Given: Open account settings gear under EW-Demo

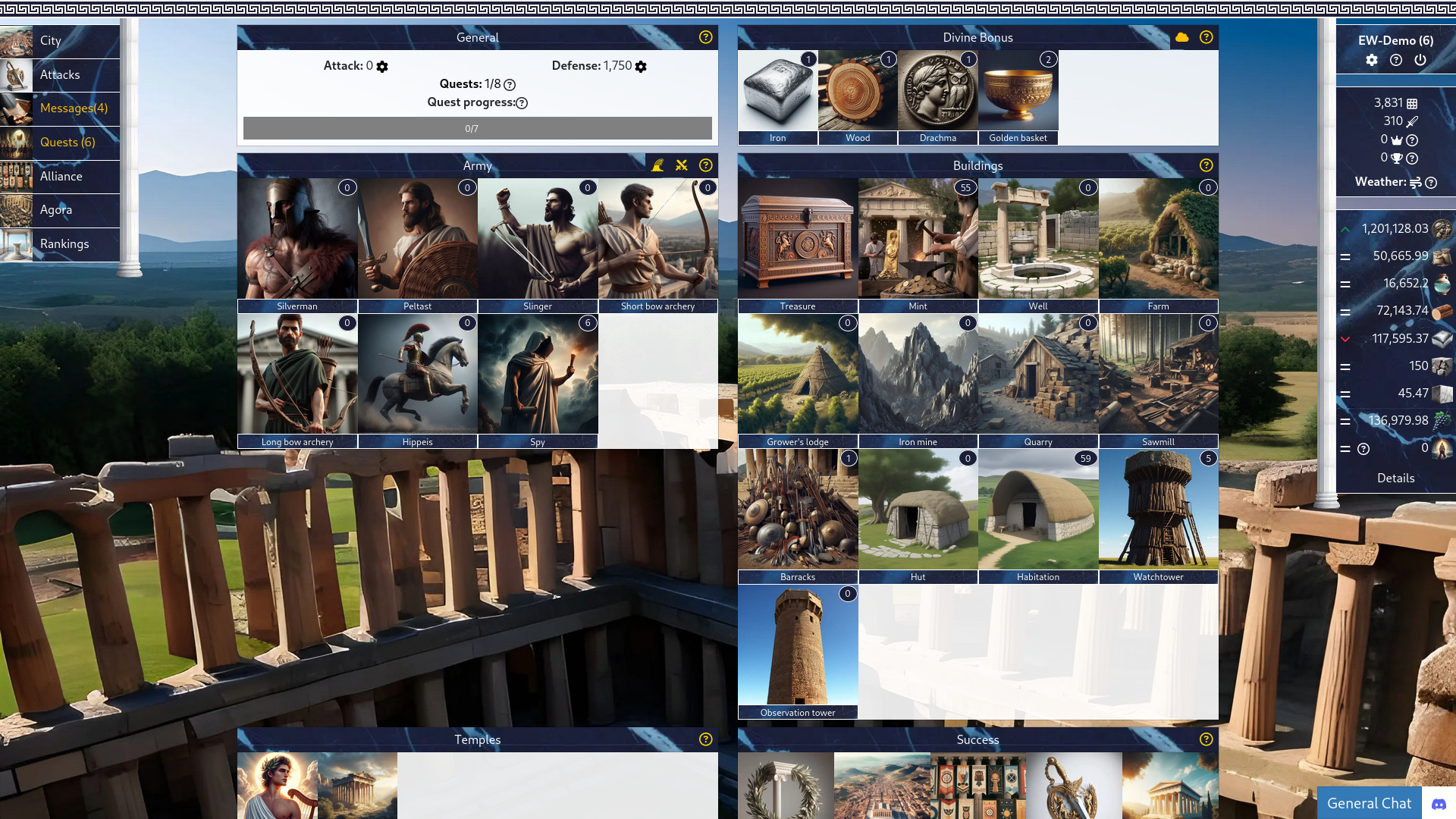Looking at the screenshot, I should point(1372,60).
